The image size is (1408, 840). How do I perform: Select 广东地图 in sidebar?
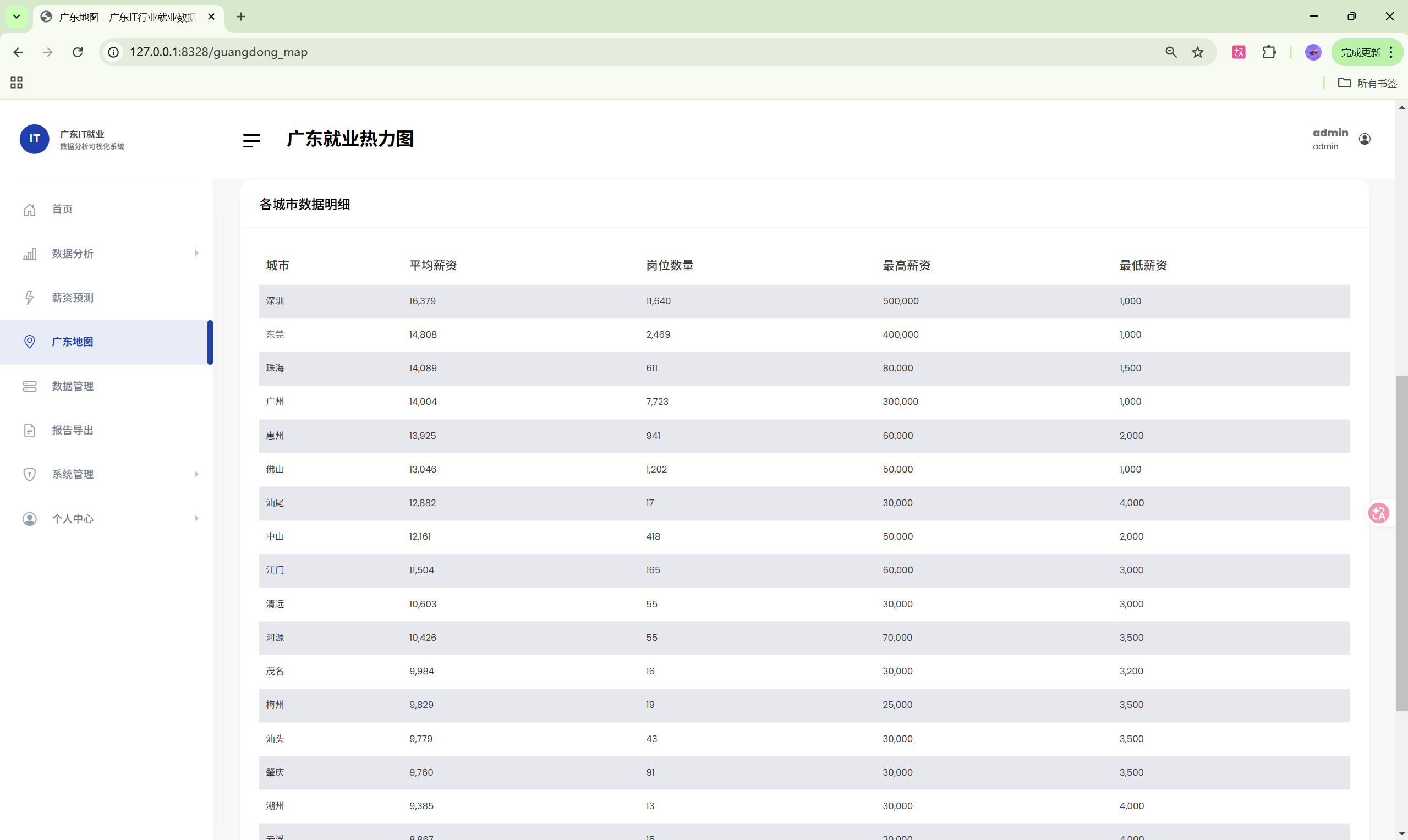click(x=73, y=342)
